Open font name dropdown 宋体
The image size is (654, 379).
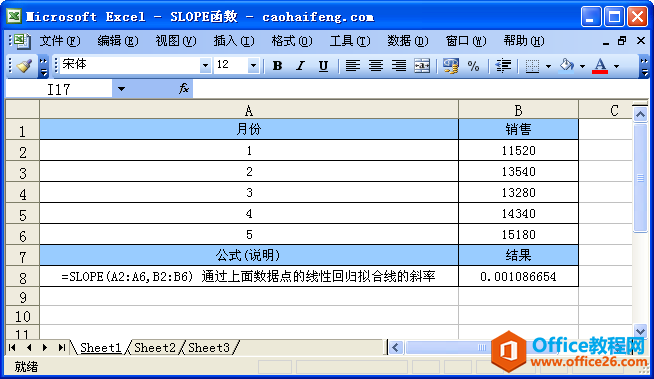pos(205,65)
